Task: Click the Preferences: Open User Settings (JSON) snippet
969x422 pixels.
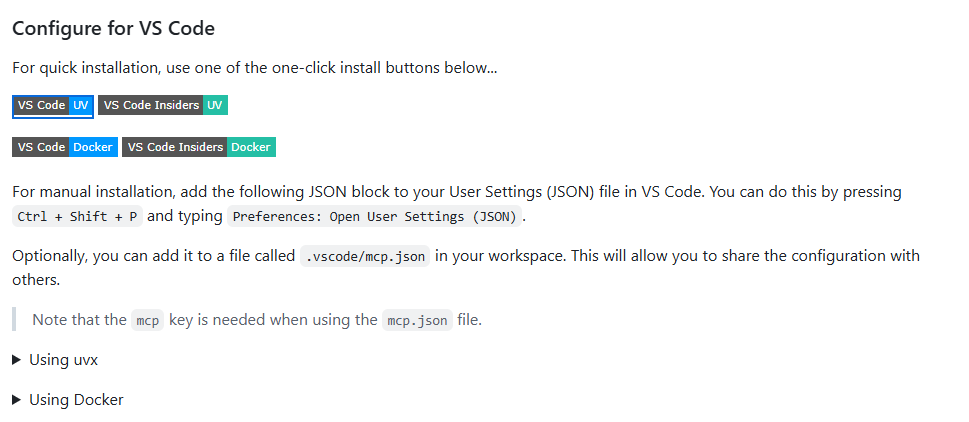Action: 374,217
